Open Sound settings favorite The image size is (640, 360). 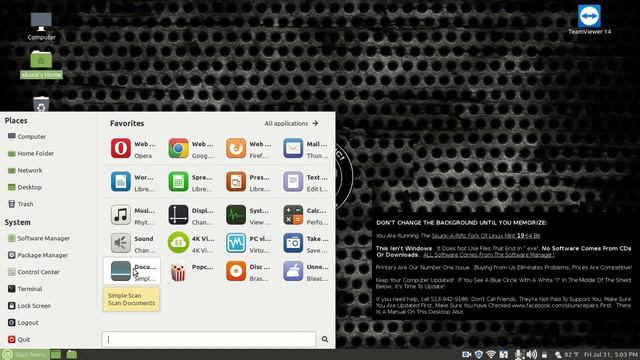(133, 244)
